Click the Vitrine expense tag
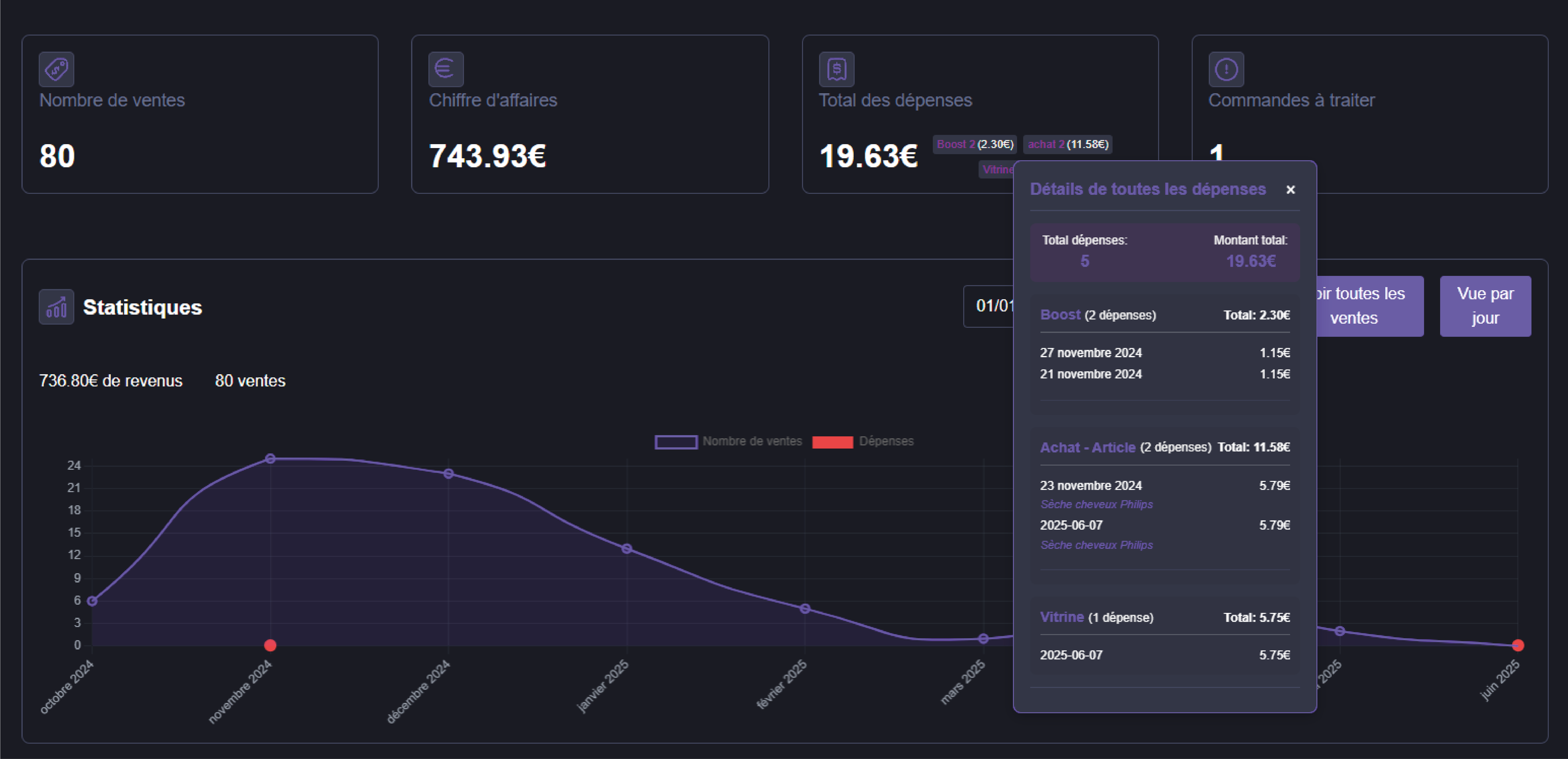Image resolution: width=1568 pixels, height=759 pixels. 996,170
